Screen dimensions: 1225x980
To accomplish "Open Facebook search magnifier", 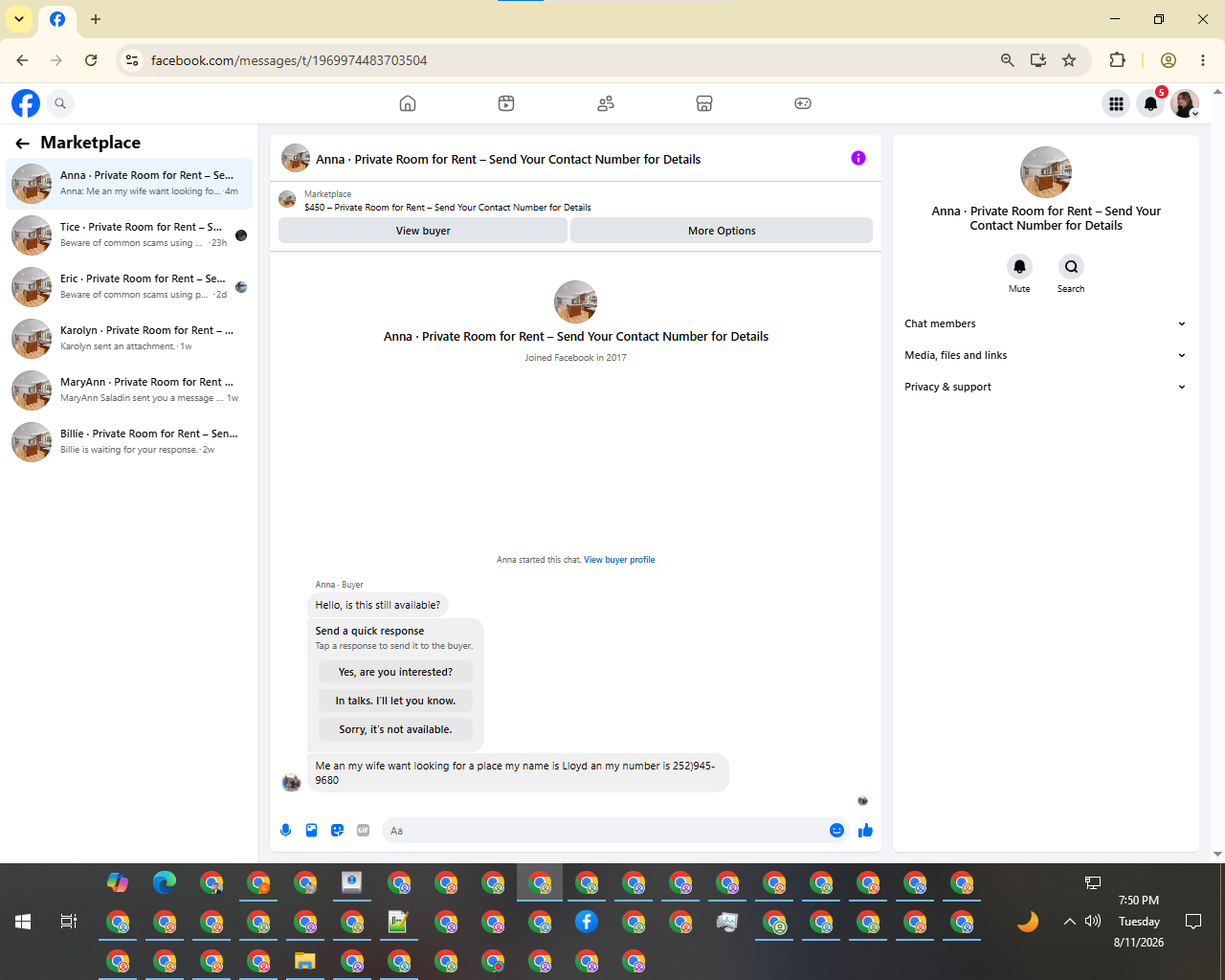I will click(x=60, y=103).
